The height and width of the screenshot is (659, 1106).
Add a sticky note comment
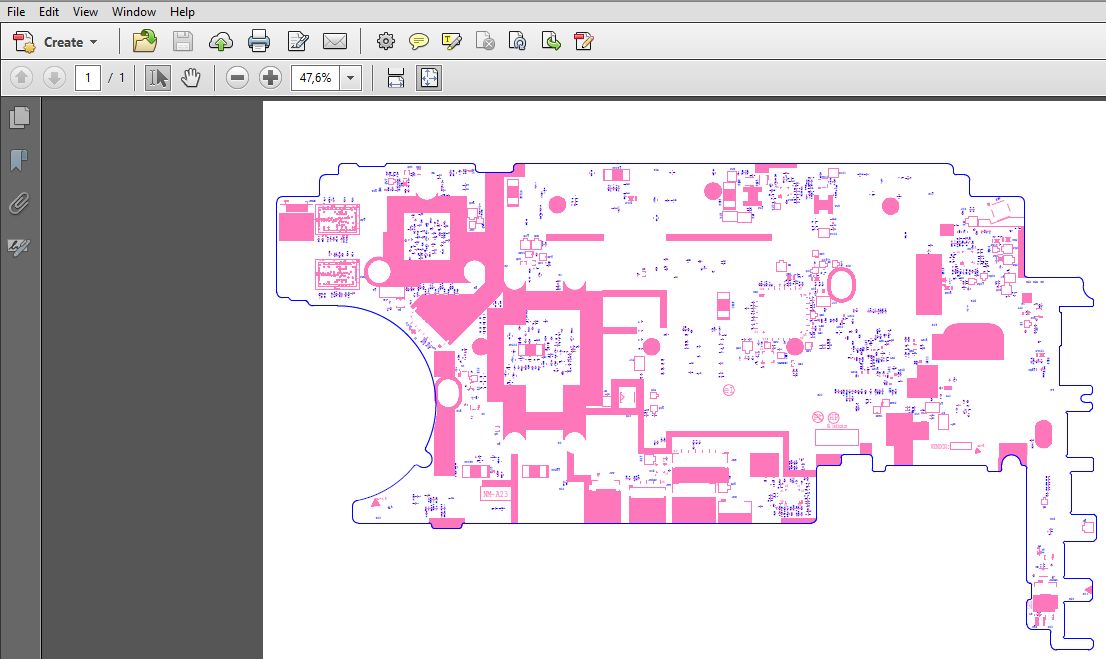click(x=419, y=42)
